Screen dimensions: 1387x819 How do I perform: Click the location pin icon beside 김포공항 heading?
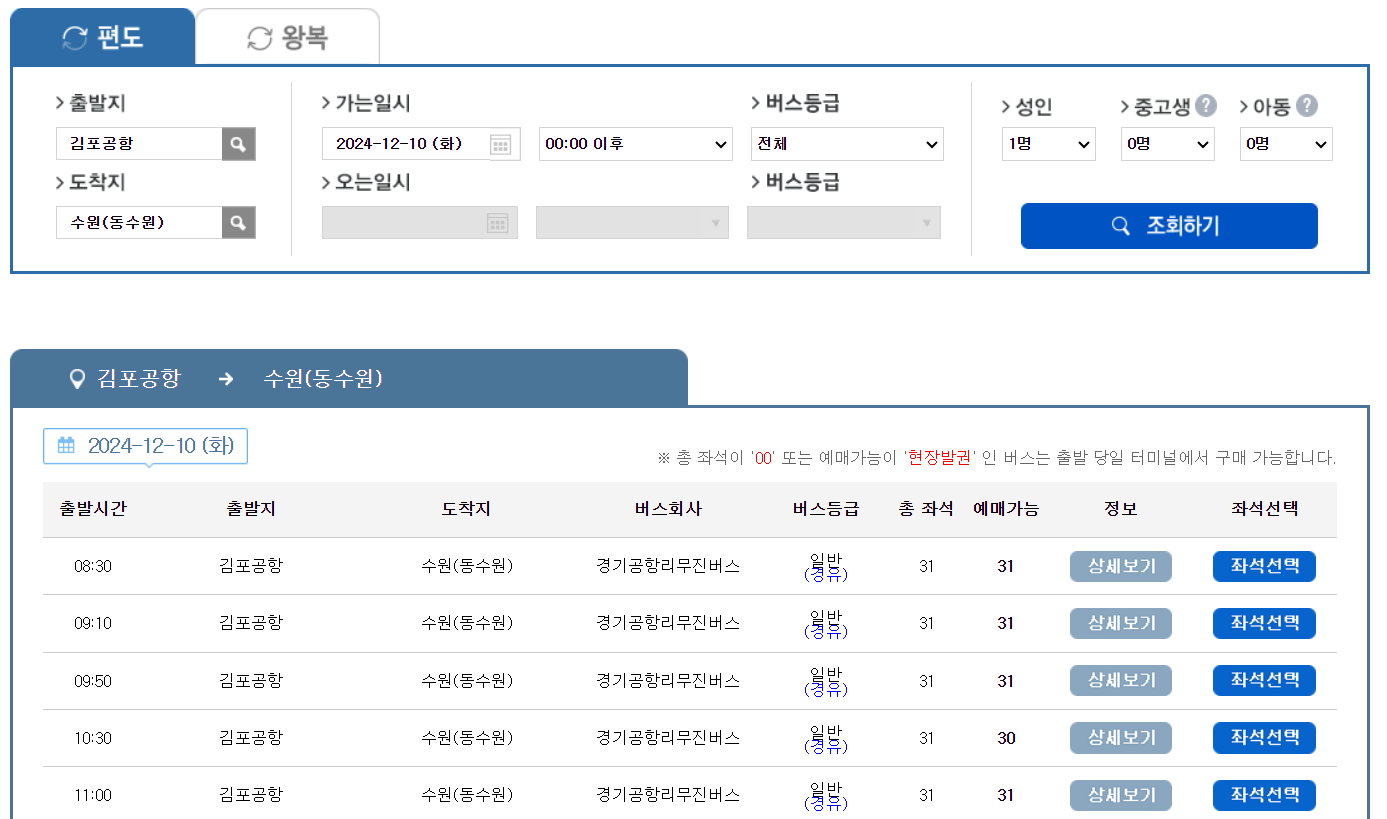coord(77,379)
